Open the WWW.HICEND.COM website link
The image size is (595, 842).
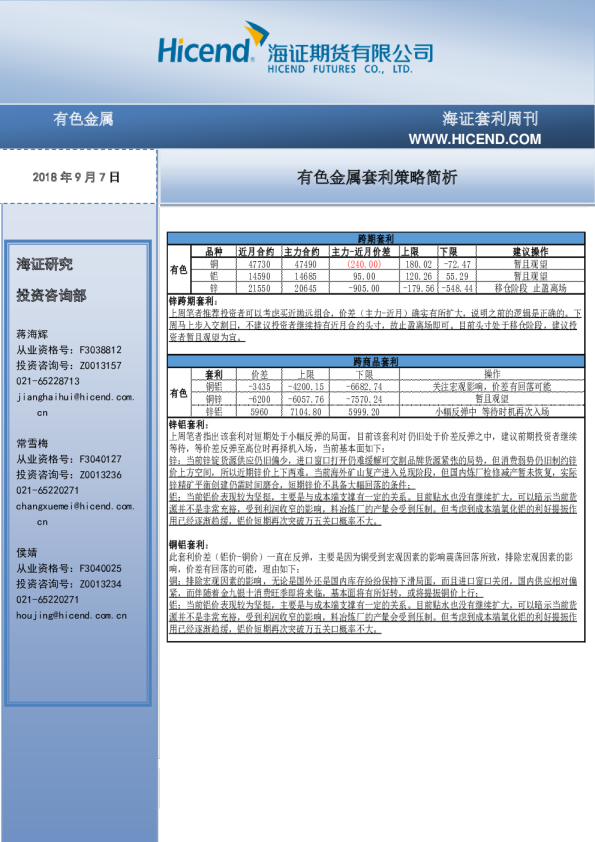475,139
